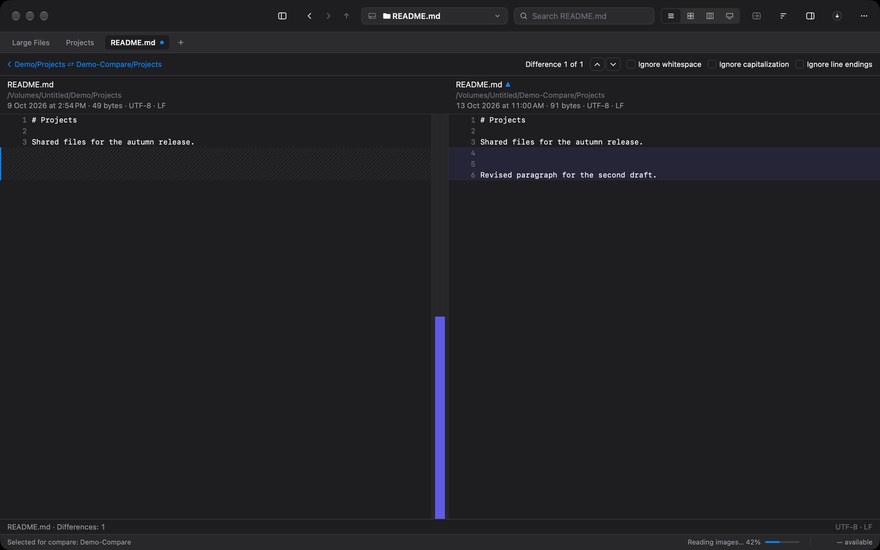Open the sort options toolbar icon
The image size is (880, 550).
[783, 16]
